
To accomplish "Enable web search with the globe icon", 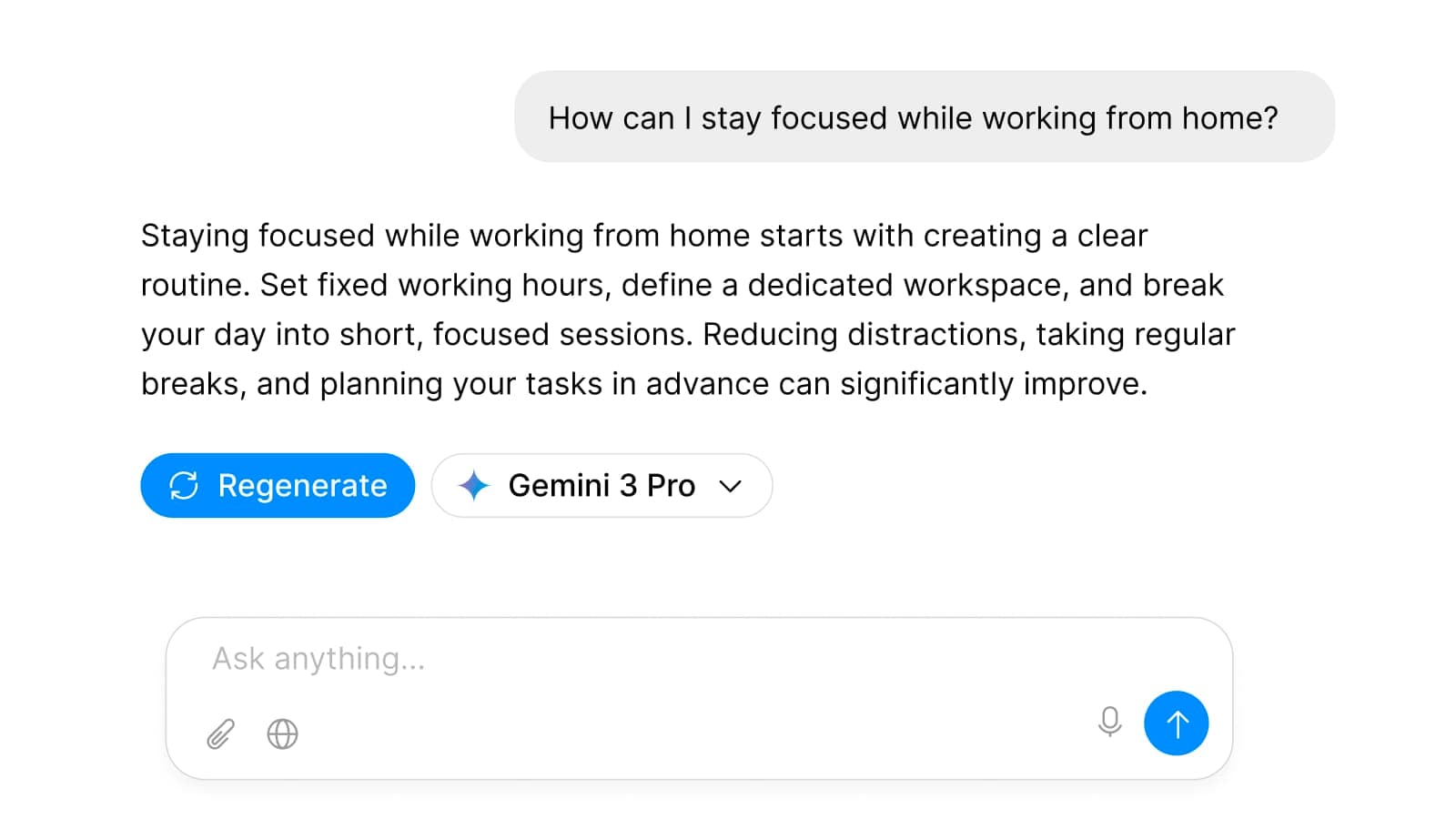I will 282,733.
